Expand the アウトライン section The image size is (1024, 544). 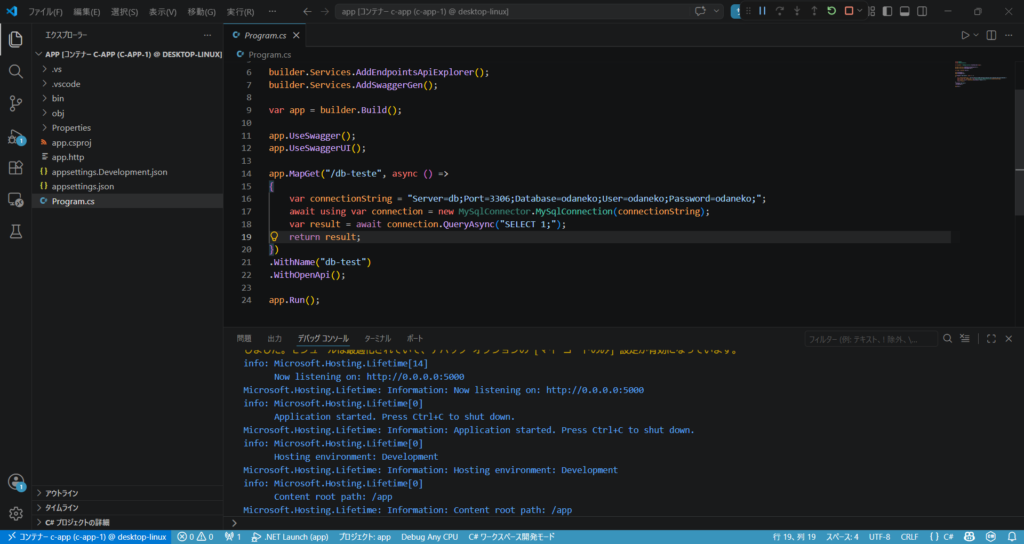(x=127, y=493)
